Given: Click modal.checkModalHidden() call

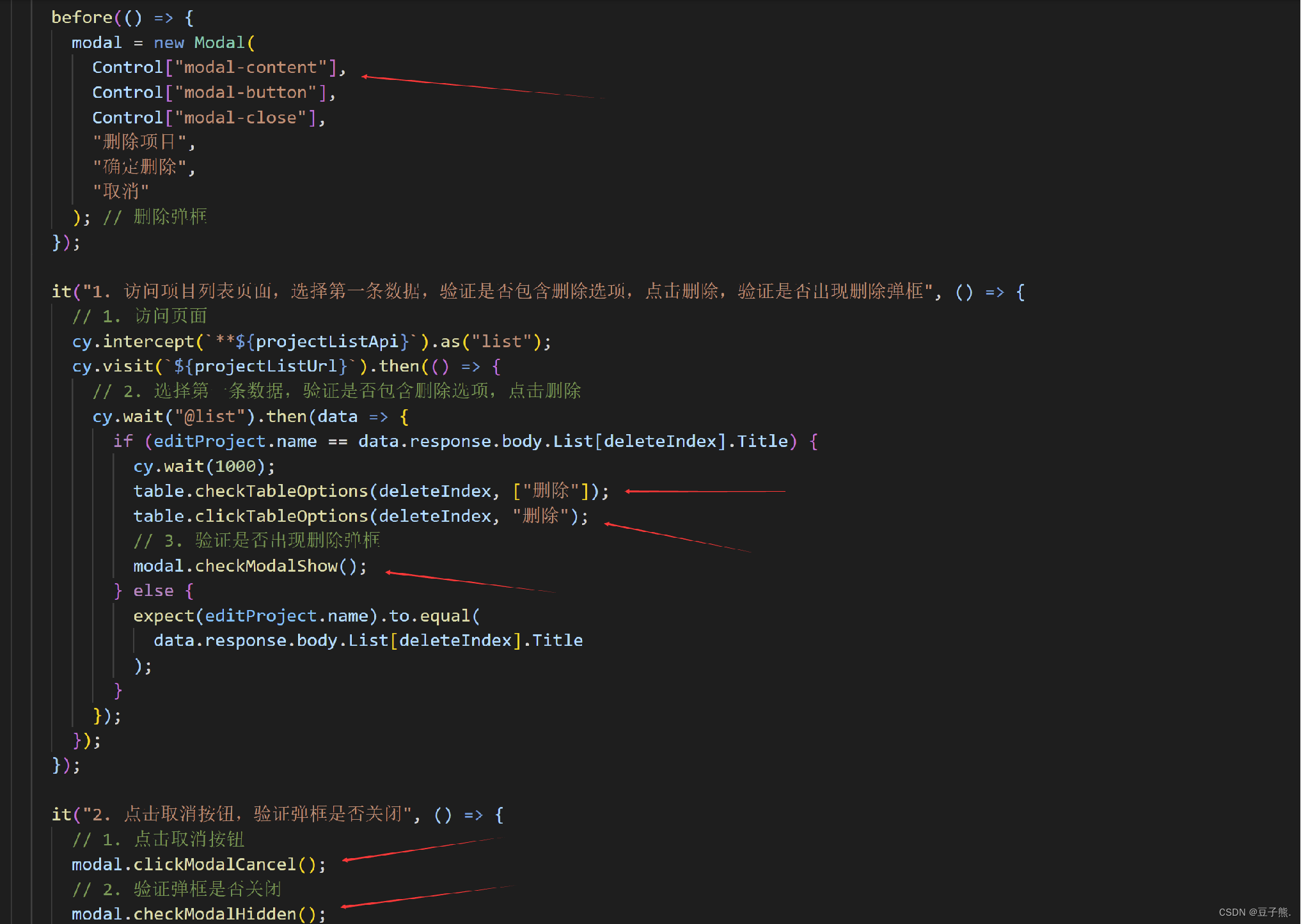Looking at the screenshot, I should point(198,914).
